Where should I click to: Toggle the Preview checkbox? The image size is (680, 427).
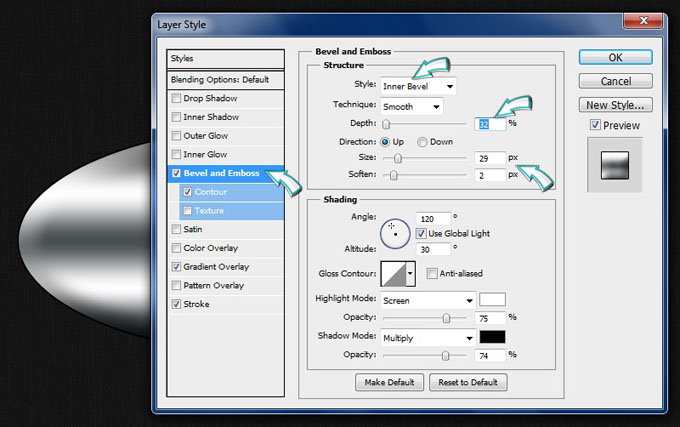[595, 125]
